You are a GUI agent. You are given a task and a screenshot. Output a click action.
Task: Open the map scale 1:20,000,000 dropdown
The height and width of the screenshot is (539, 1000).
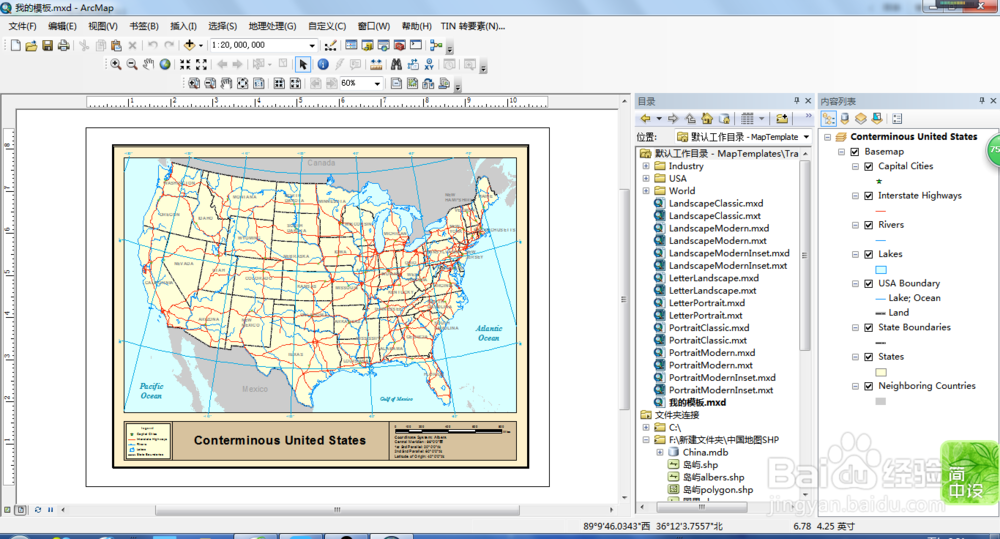point(312,45)
